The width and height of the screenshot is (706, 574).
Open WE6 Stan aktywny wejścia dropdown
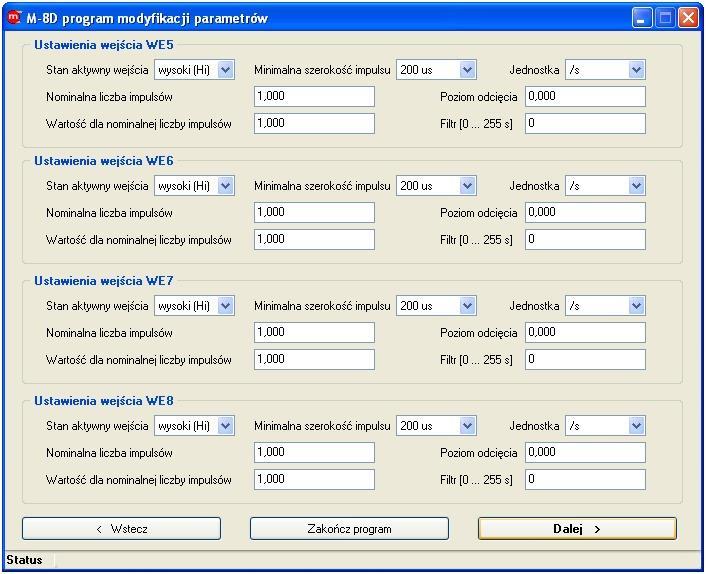coord(194,186)
